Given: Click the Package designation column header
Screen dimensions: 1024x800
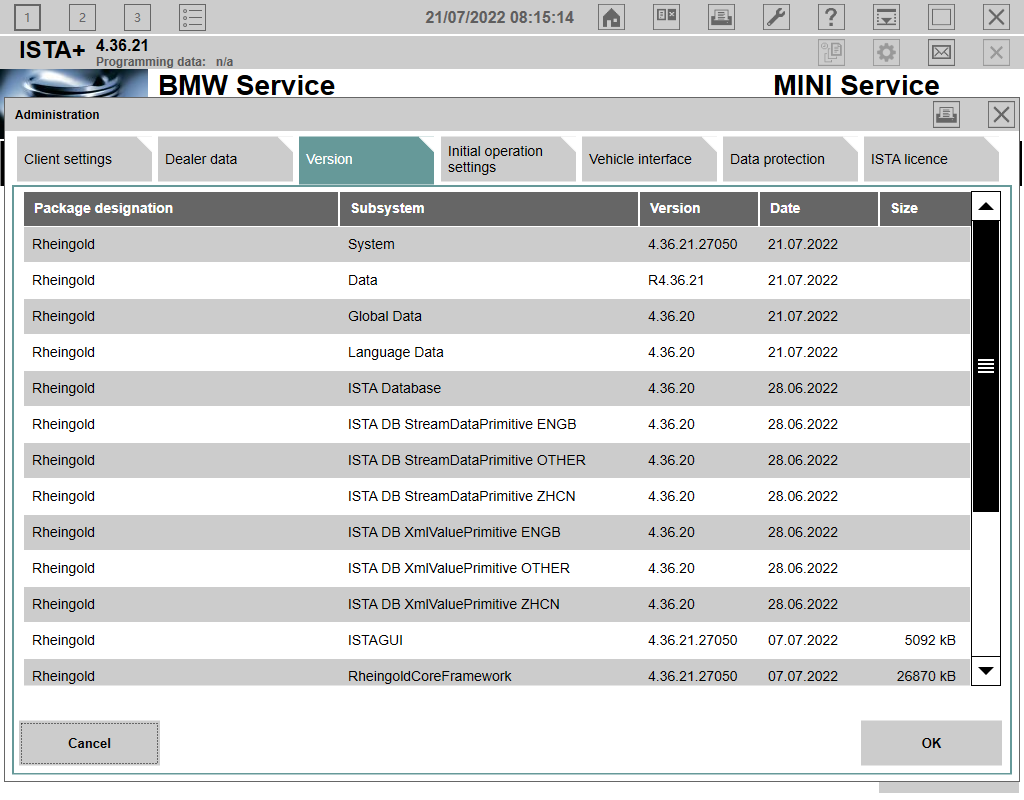Looking at the screenshot, I should coord(181,208).
